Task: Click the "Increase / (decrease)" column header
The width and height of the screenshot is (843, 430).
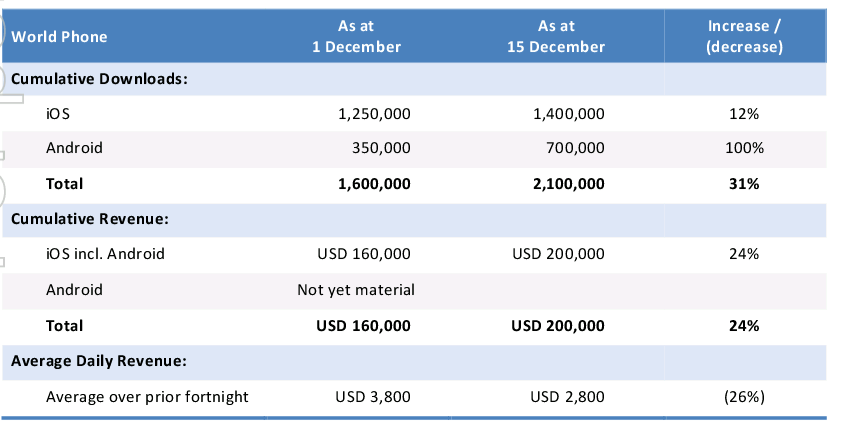Action: 744,37
